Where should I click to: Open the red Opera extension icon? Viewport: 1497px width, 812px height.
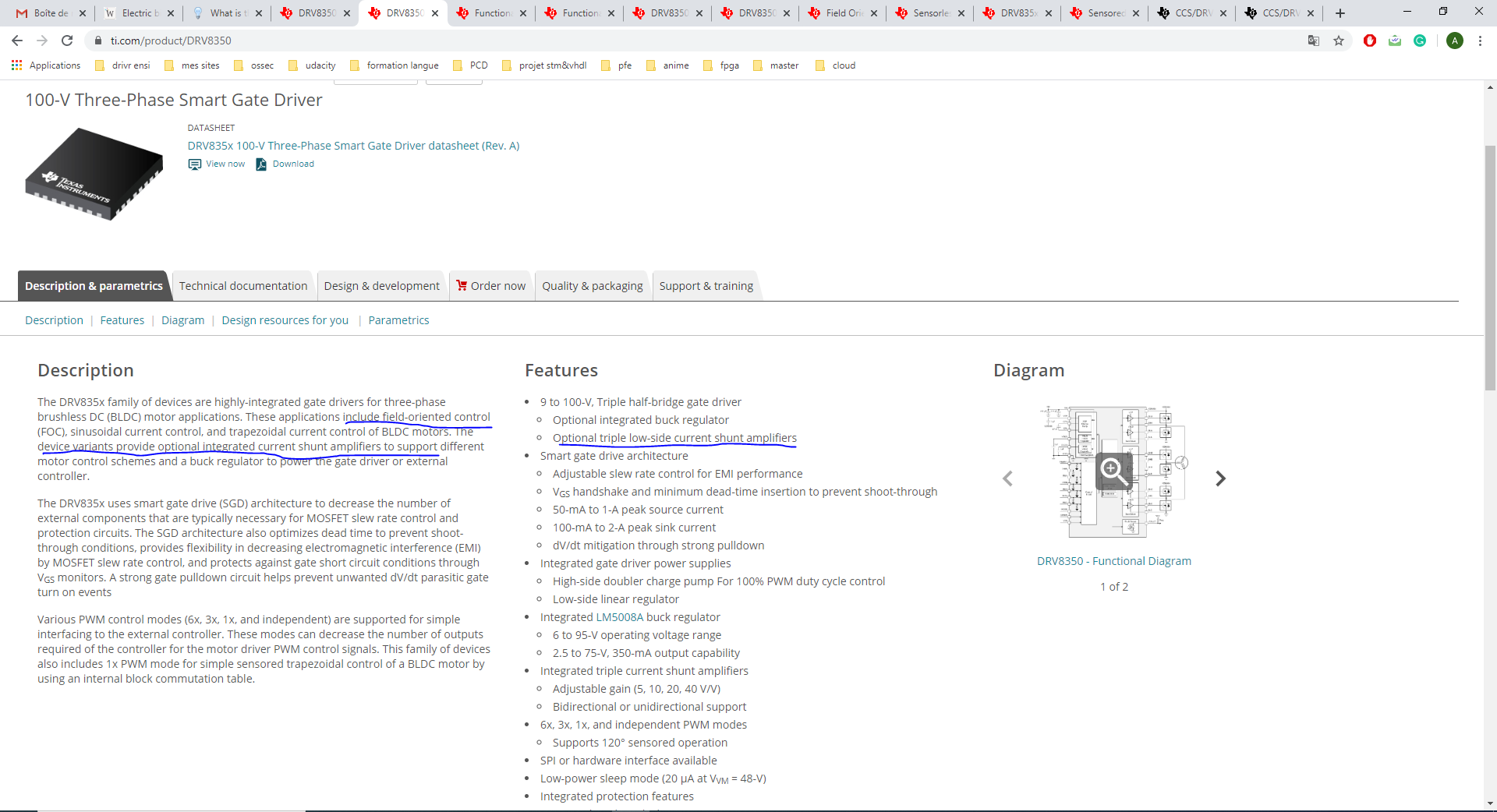pyautogui.click(x=1370, y=41)
